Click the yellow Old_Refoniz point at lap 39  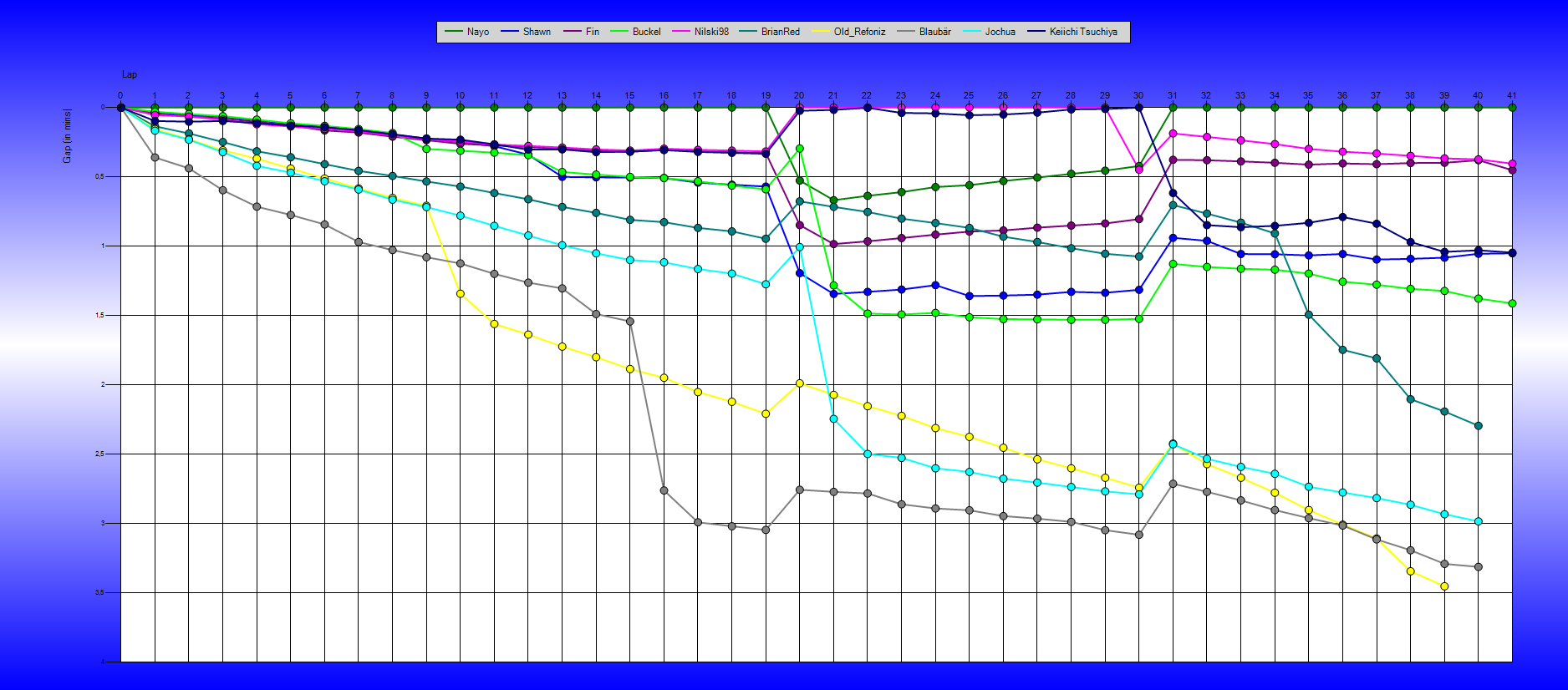1444,586
